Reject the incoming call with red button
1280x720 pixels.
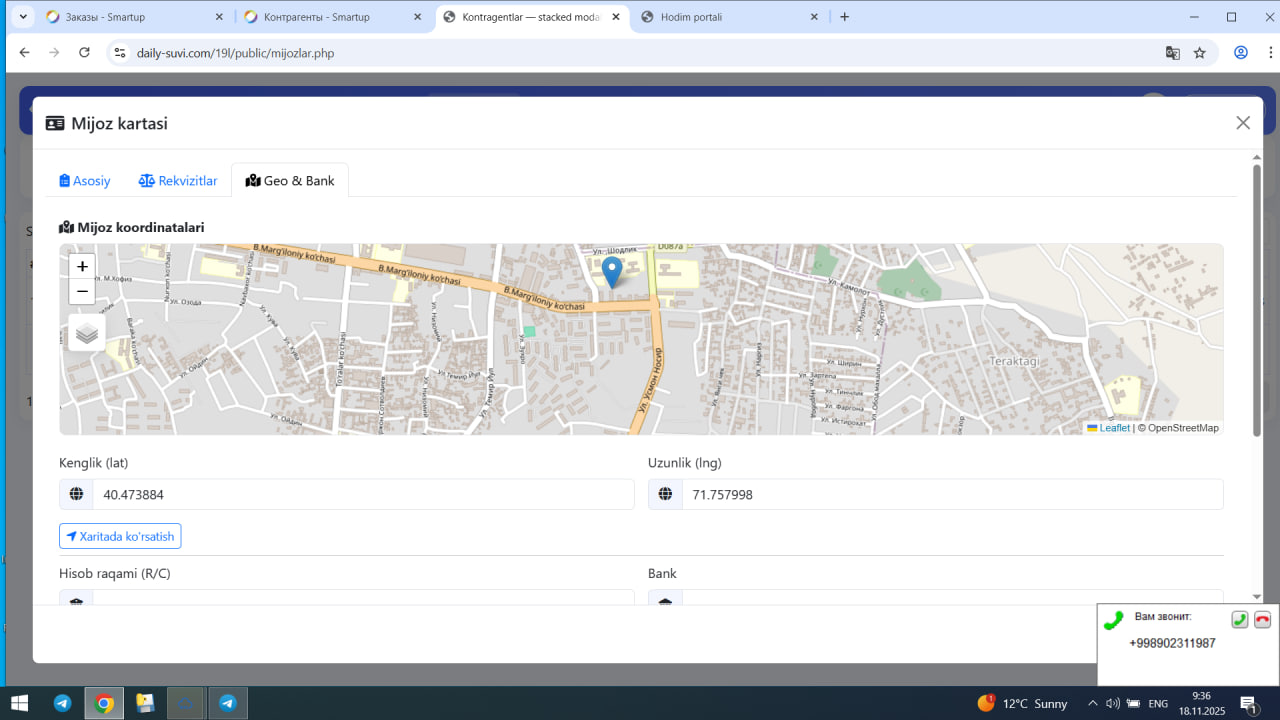(x=1262, y=620)
